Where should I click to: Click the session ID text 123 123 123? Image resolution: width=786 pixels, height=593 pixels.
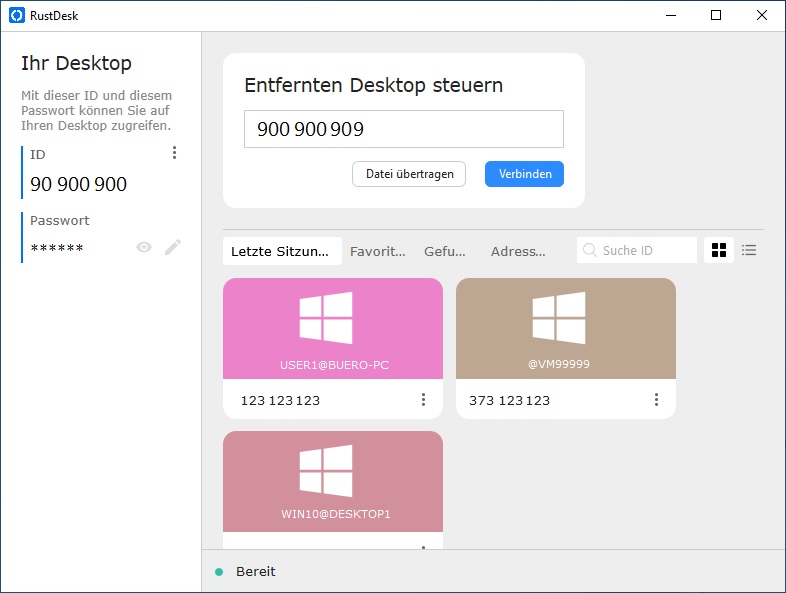(x=280, y=401)
